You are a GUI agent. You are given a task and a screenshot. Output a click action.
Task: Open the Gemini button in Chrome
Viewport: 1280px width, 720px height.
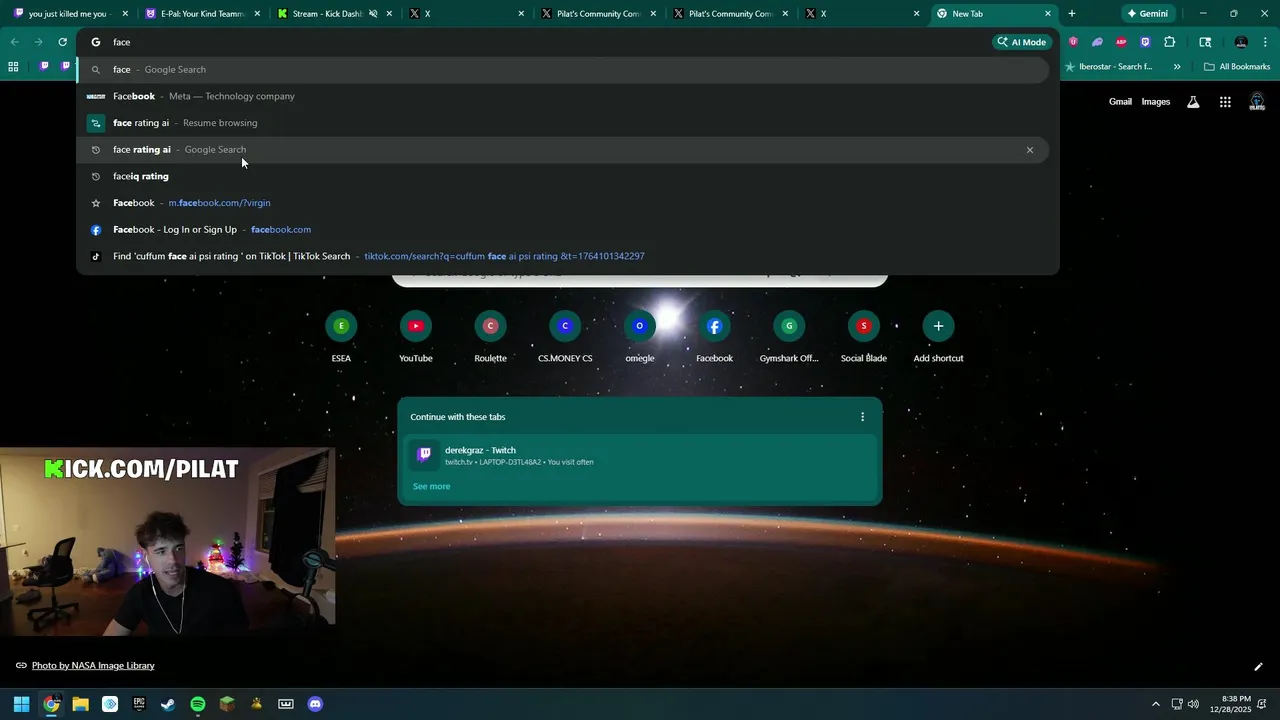[x=1147, y=14]
